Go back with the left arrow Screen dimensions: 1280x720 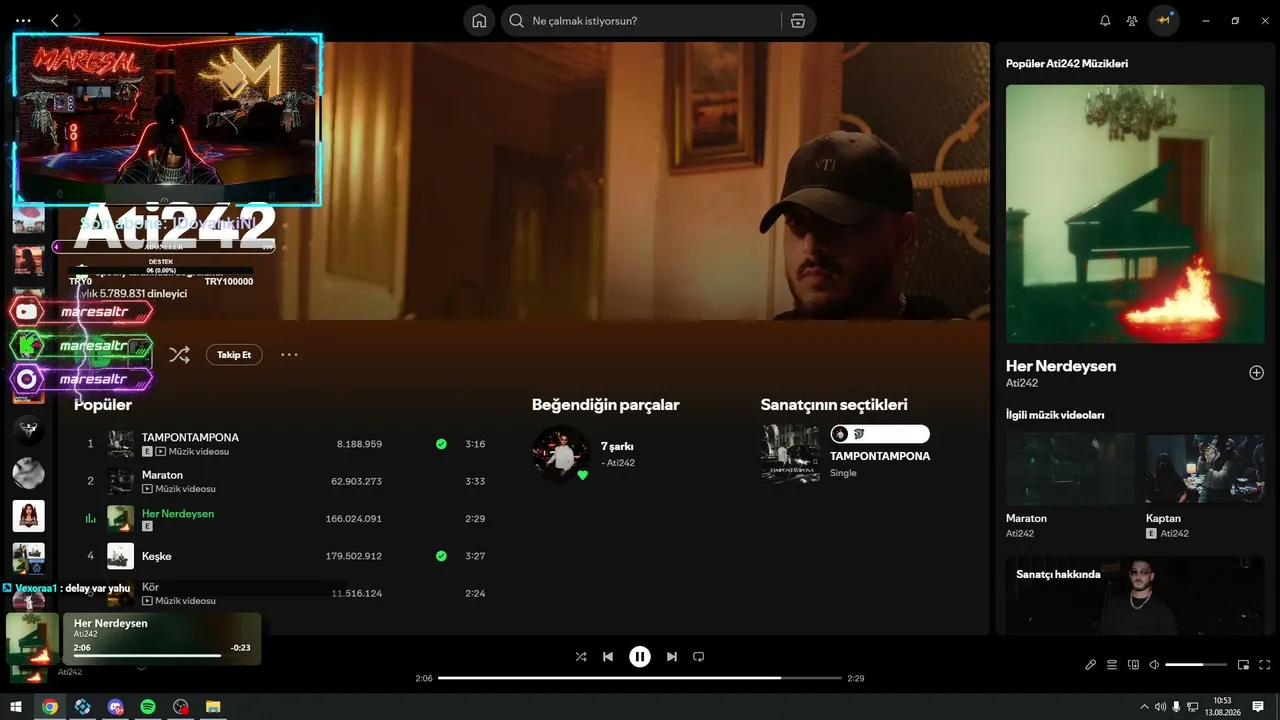(55, 20)
